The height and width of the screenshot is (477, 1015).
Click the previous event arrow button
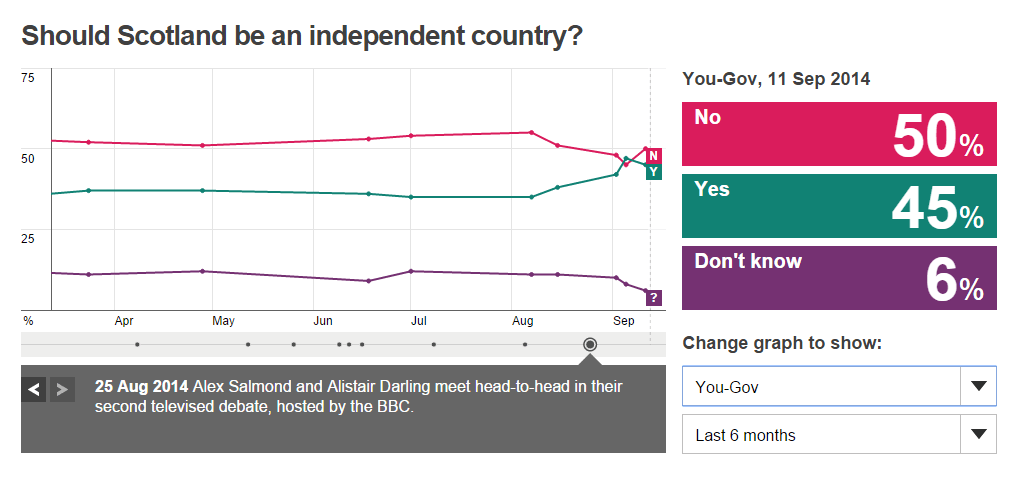[34, 389]
